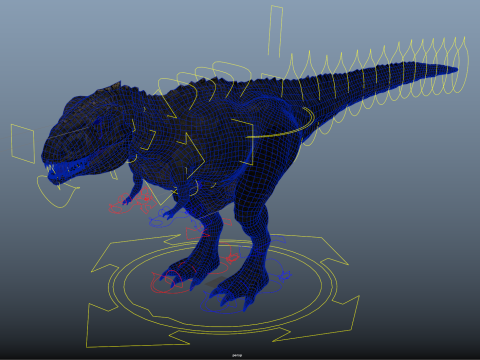The width and height of the screenshot is (480, 360).
Task: Select the yellow hip arc control around the pelvis
Action: 281,123
